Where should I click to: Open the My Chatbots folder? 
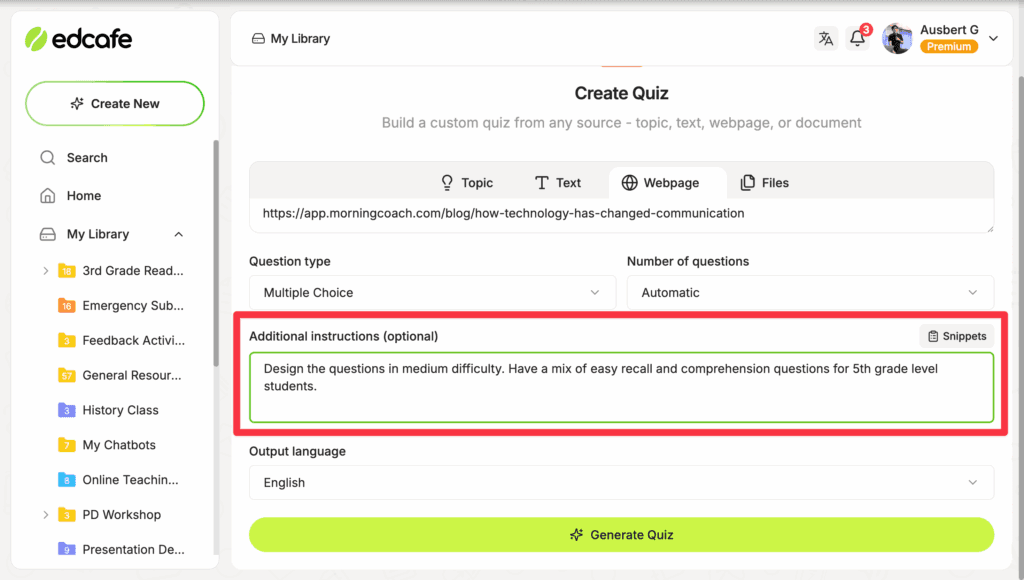(x=119, y=445)
